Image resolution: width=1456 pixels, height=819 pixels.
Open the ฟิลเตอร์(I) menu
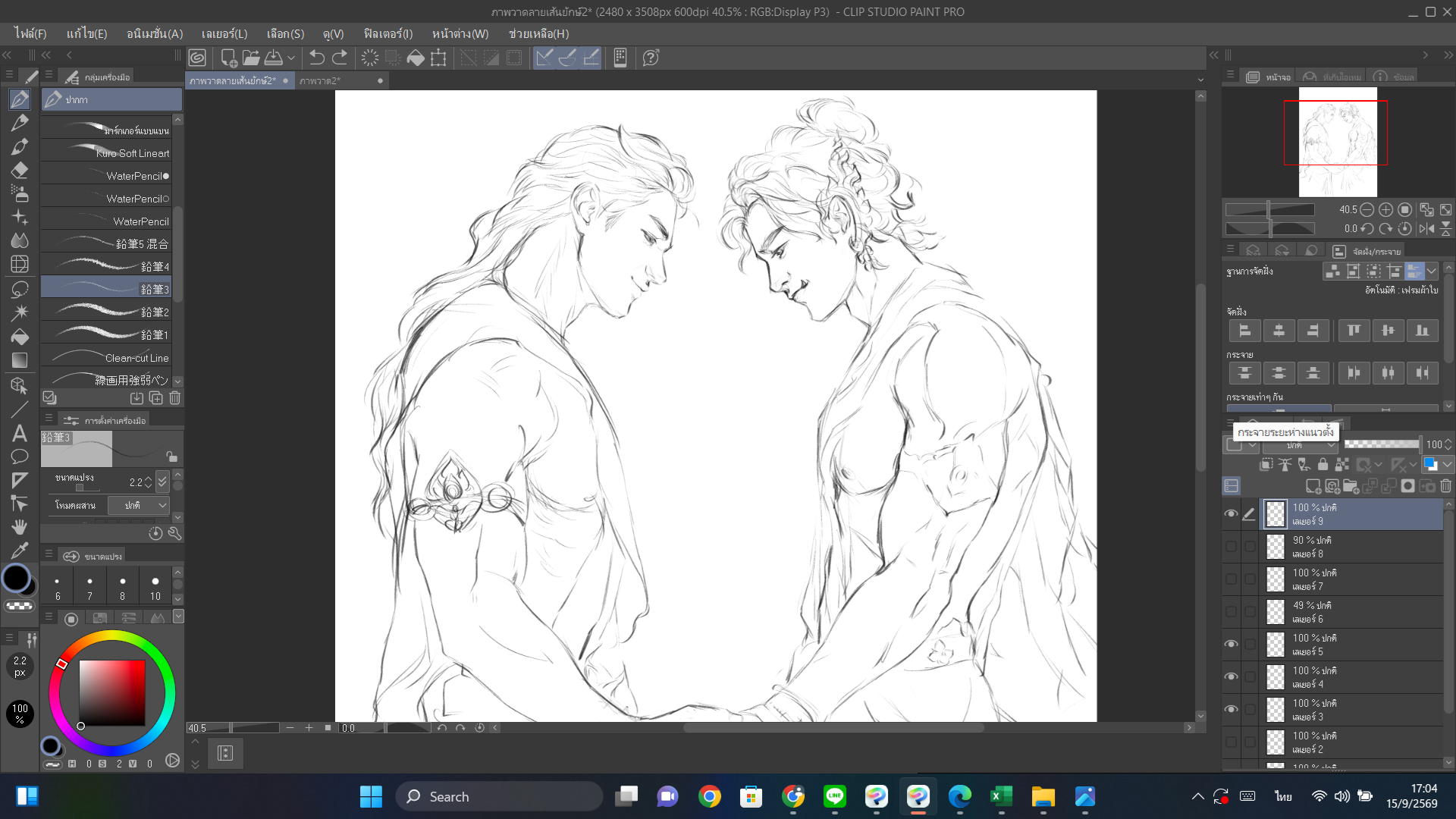coord(388,33)
